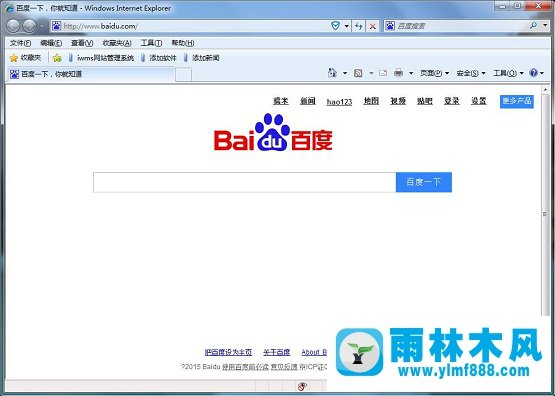Open the 查看(V) menu
Image resolution: width=555 pixels, height=396 pixels.
coord(82,43)
